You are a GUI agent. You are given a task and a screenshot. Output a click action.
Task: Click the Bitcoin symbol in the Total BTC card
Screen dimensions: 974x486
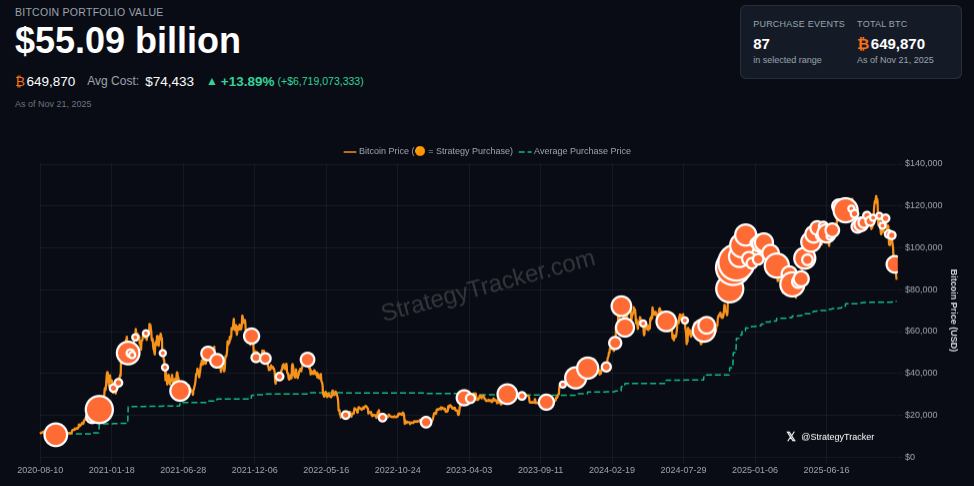863,44
